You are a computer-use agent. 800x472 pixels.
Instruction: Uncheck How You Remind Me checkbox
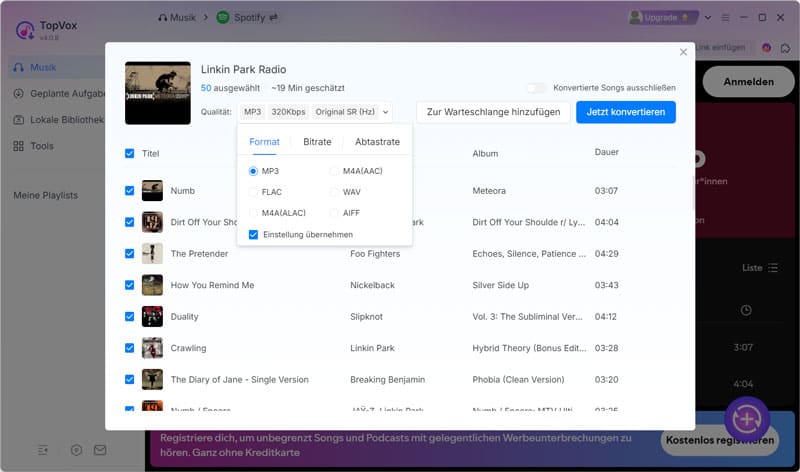pyautogui.click(x=130, y=285)
